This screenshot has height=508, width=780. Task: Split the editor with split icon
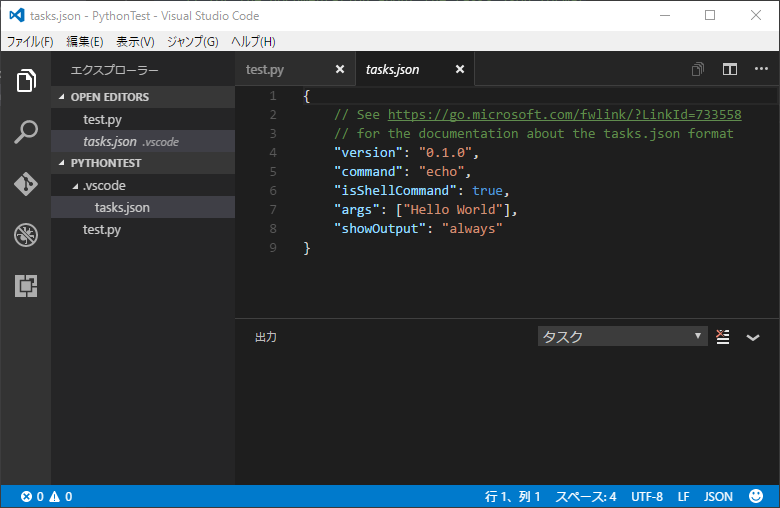(x=730, y=69)
